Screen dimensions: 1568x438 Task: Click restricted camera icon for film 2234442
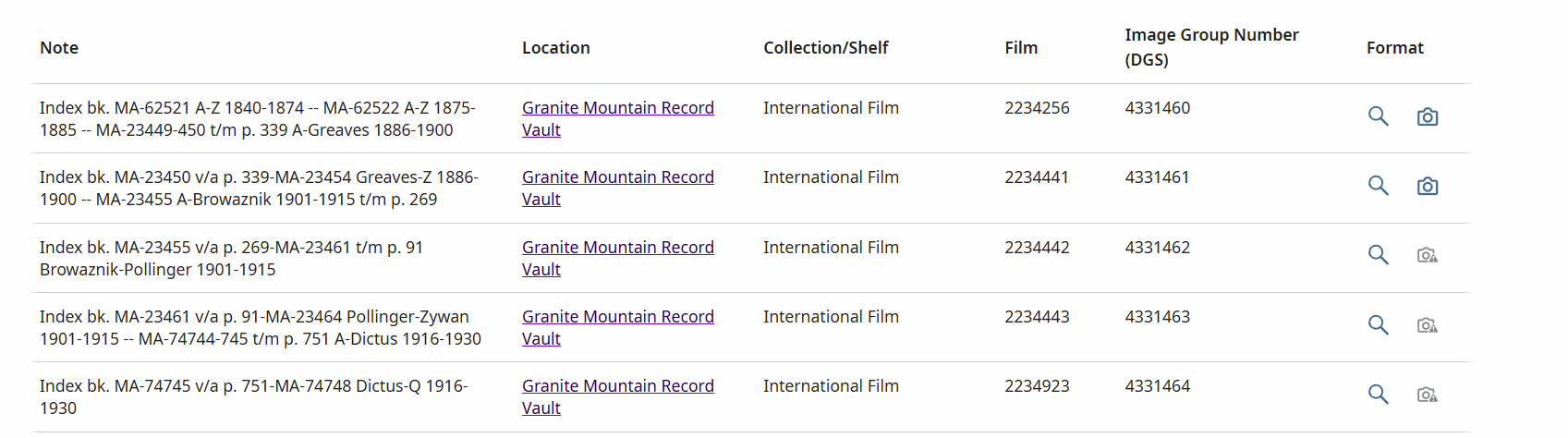[1428, 255]
